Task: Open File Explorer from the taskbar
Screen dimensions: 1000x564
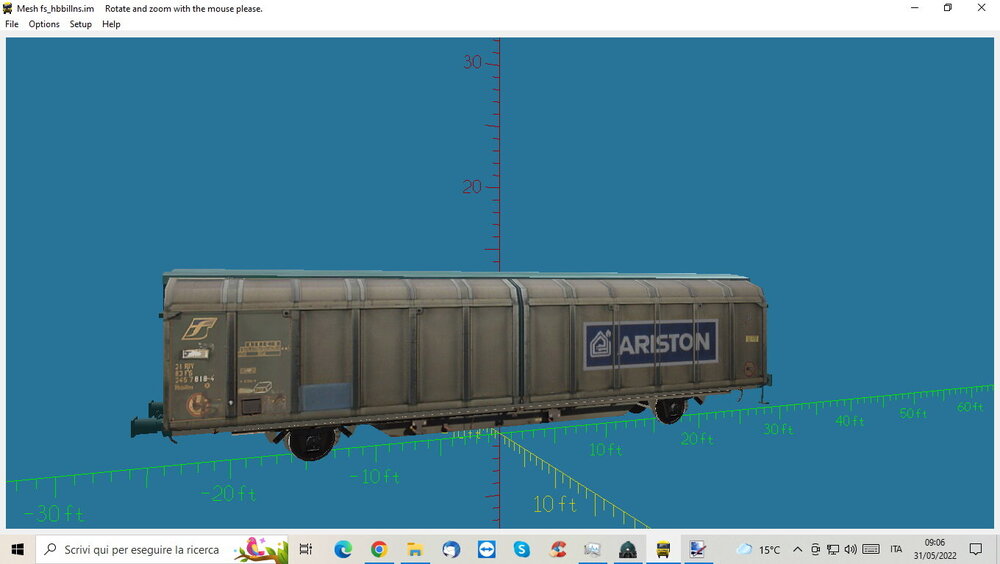Action: click(x=415, y=549)
